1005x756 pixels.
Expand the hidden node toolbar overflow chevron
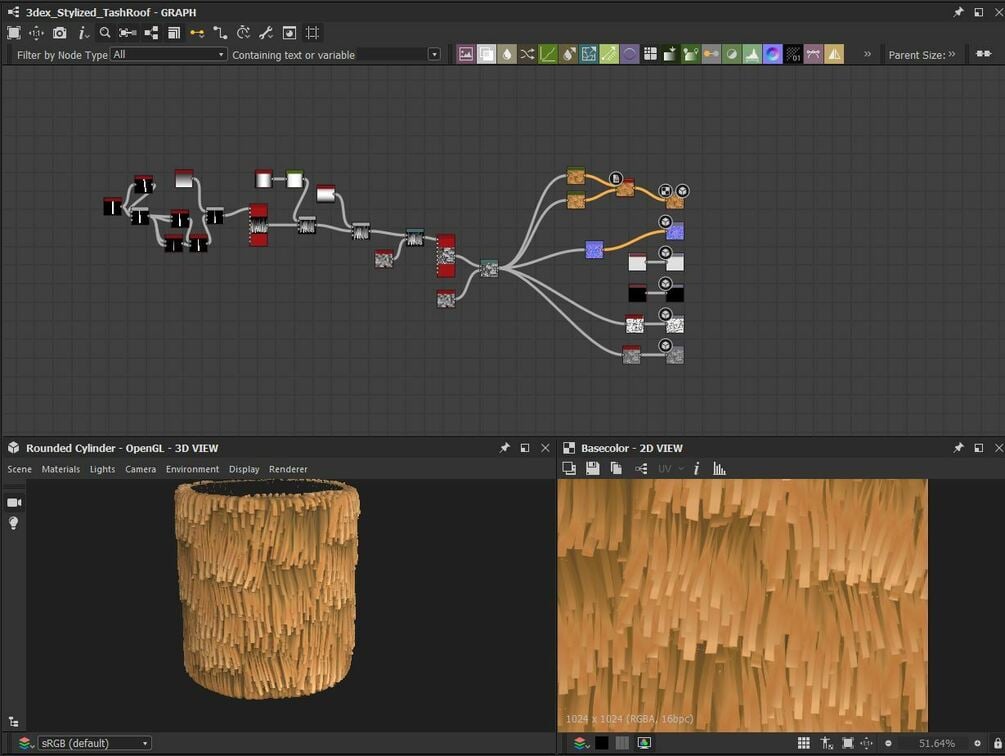[x=867, y=54]
